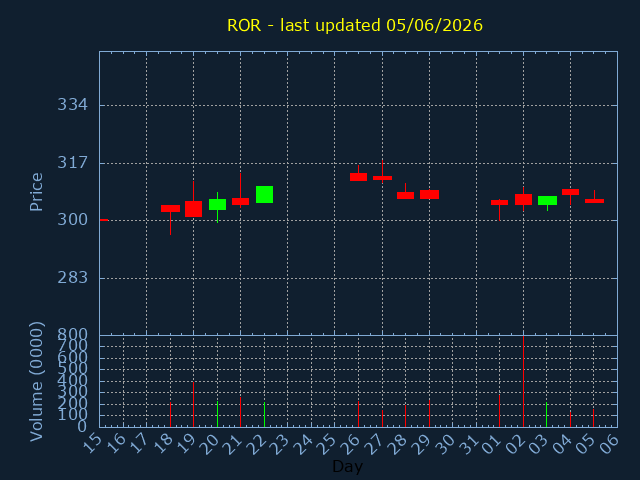Click the red candlestick for day 02
Viewport: 640px width, 480px height.
click(x=523, y=200)
